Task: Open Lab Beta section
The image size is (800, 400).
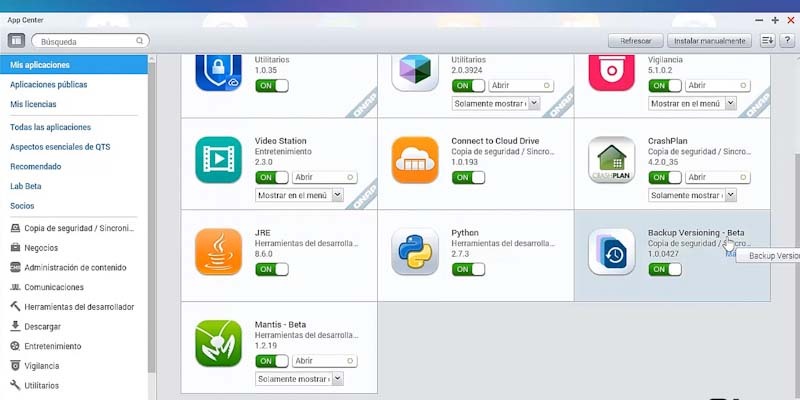Action: (x=26, y=186)
